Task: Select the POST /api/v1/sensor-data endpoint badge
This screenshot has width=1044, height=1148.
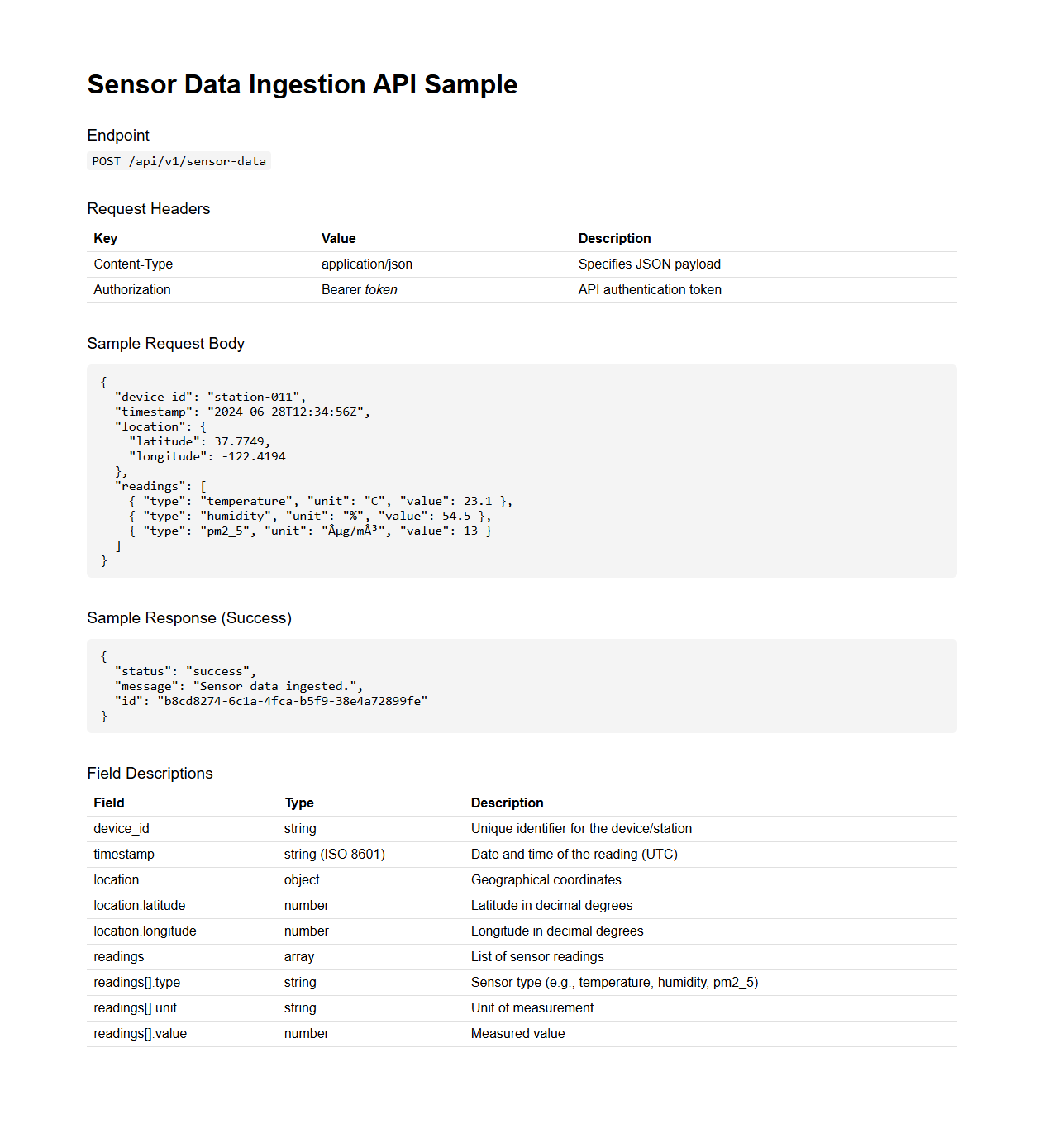Action: 178,161
